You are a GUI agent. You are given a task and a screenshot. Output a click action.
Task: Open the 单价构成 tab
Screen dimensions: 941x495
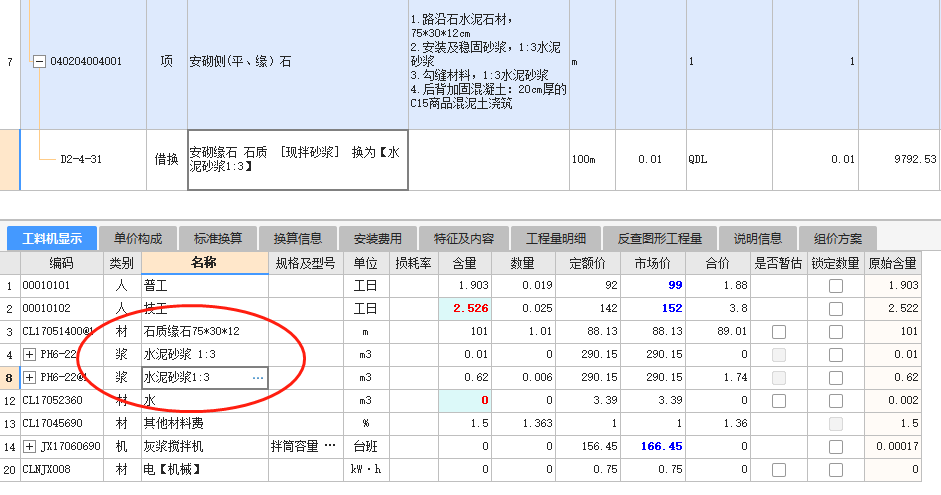(138, 238)
